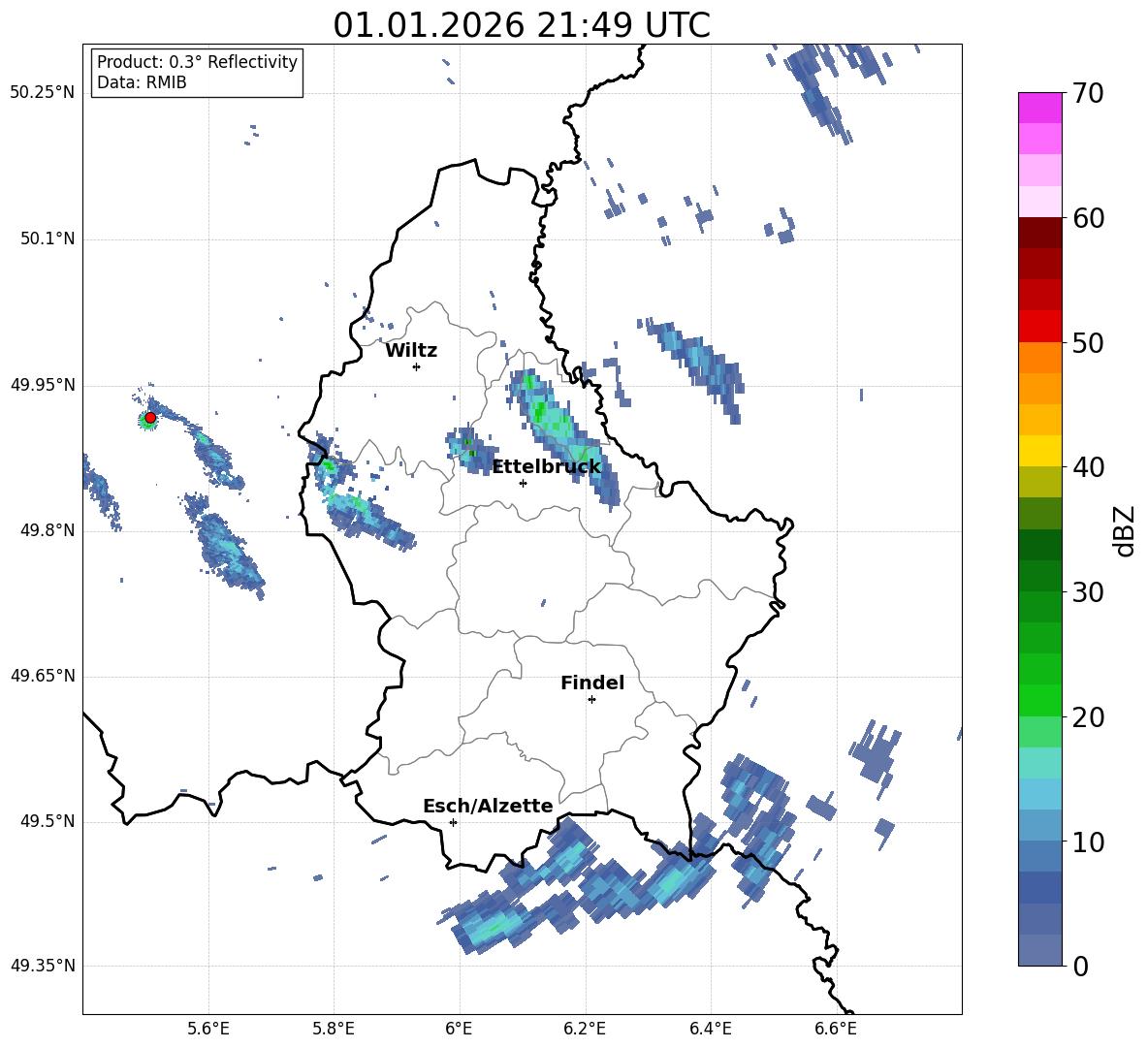Click the 50.25°N latitude tick label
The width and height of the screenshot is (1148, 1048).
(43, 92)
